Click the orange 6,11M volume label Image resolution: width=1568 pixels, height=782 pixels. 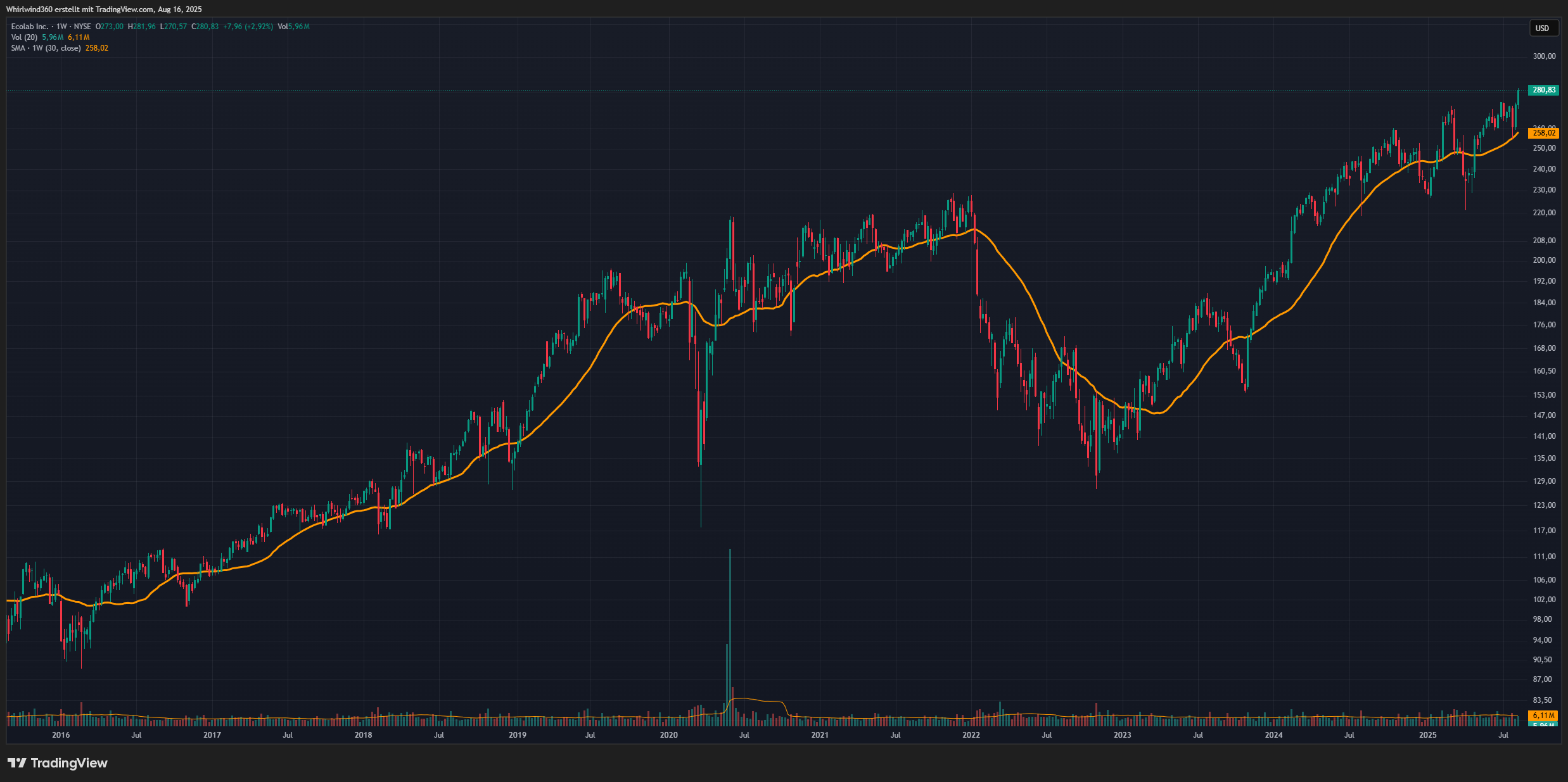coord(1543,716)
